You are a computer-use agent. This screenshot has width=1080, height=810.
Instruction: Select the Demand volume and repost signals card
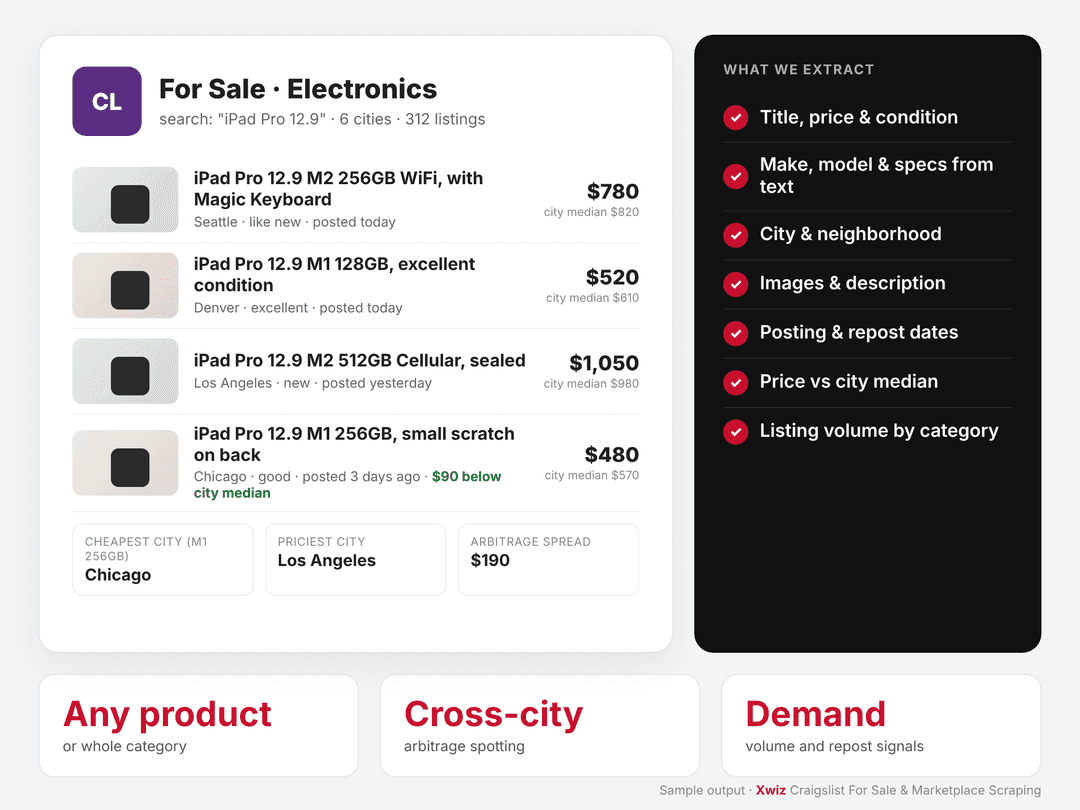tap(881, 725)
